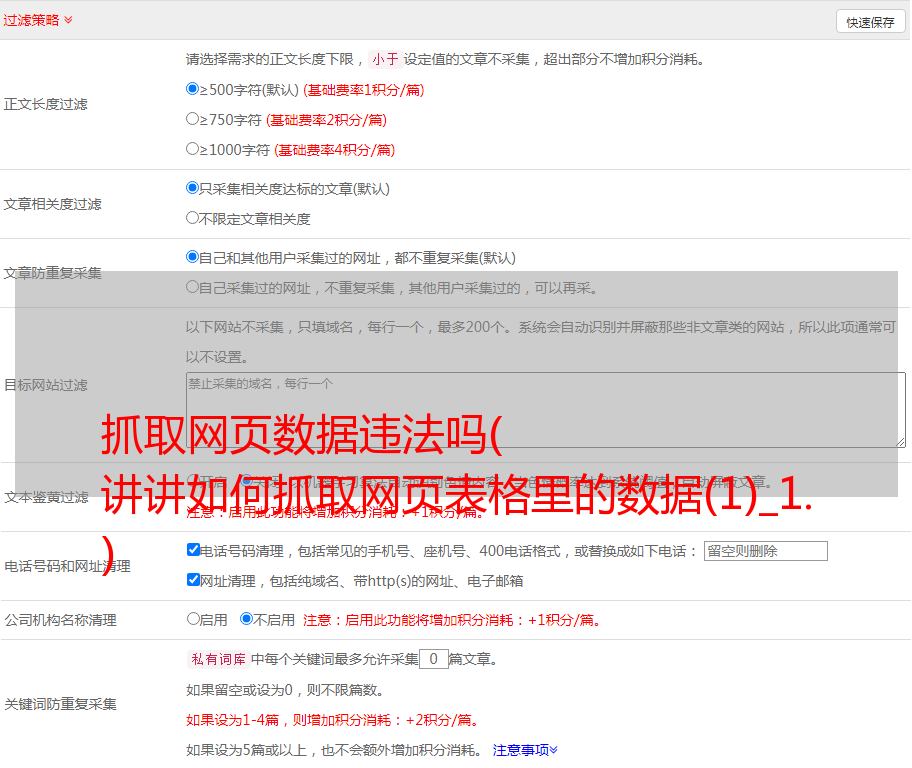The width and height of the screenshot is (912, 768).
Task: Expand the 注意事项 notes link
Action: click(x=525, y=749)
